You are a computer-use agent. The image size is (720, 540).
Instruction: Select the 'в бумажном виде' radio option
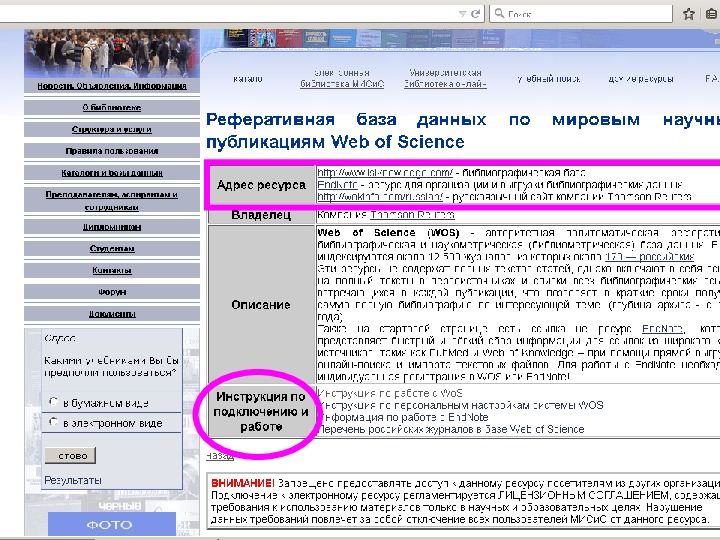[53, 402]
